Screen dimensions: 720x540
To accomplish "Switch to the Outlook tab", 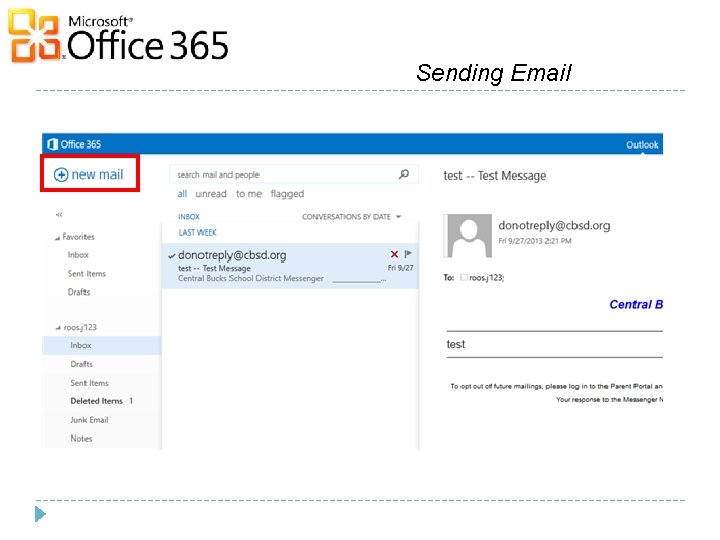I will click(642, 145).
